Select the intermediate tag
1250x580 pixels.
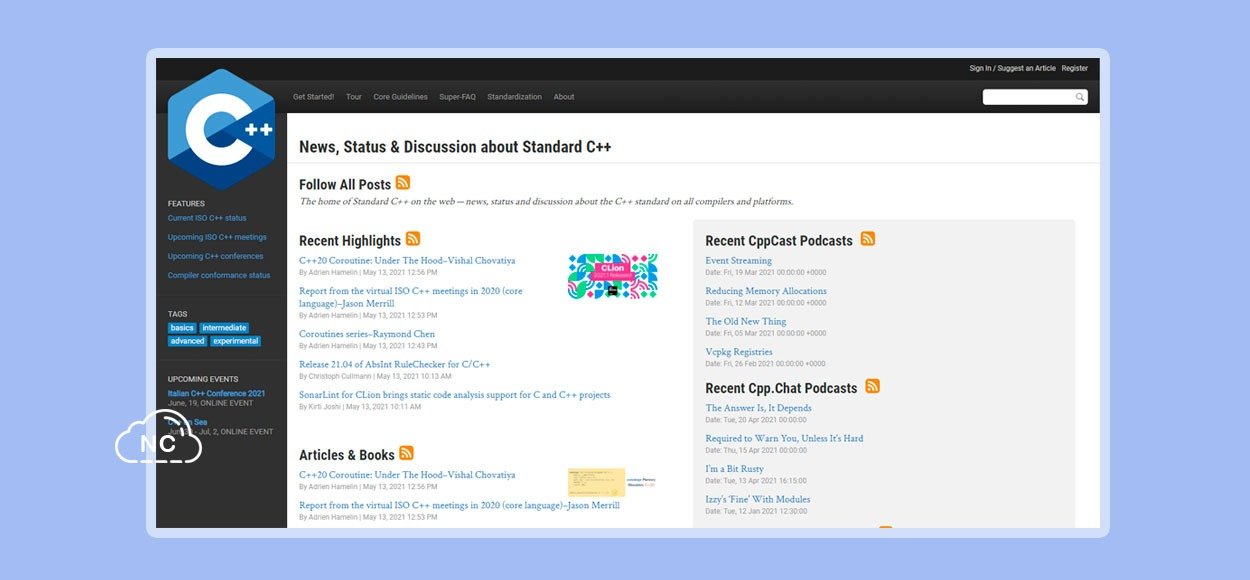[x=224, y=328]
